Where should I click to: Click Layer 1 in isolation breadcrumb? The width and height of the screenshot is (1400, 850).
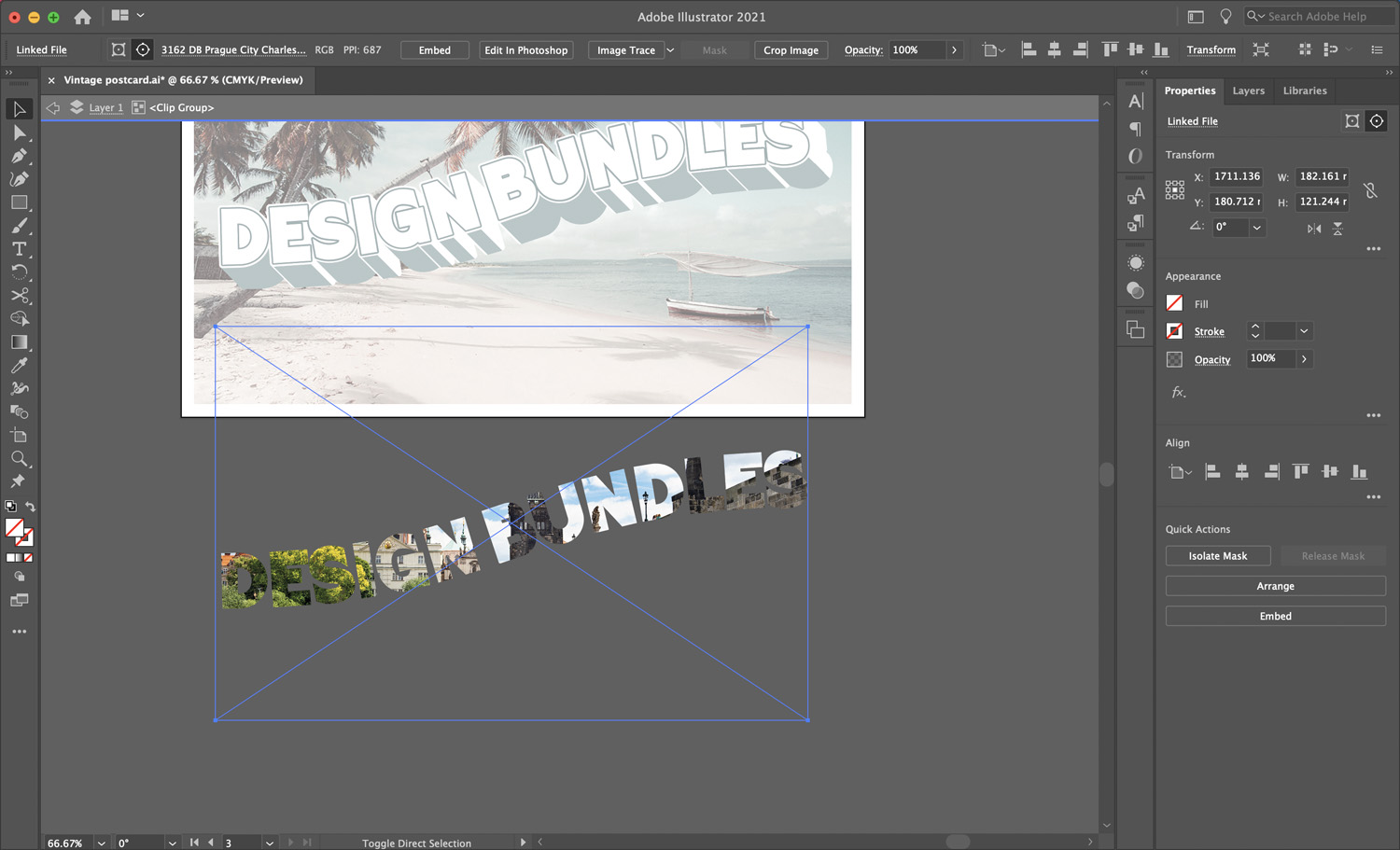point(105,108)
